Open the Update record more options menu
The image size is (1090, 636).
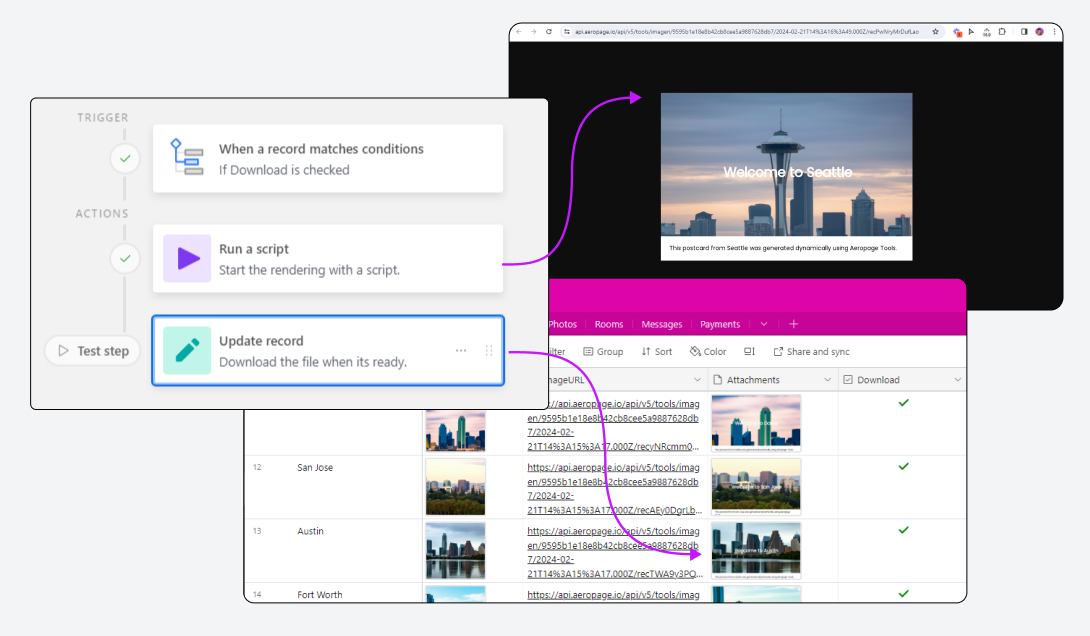click(461, 350)
